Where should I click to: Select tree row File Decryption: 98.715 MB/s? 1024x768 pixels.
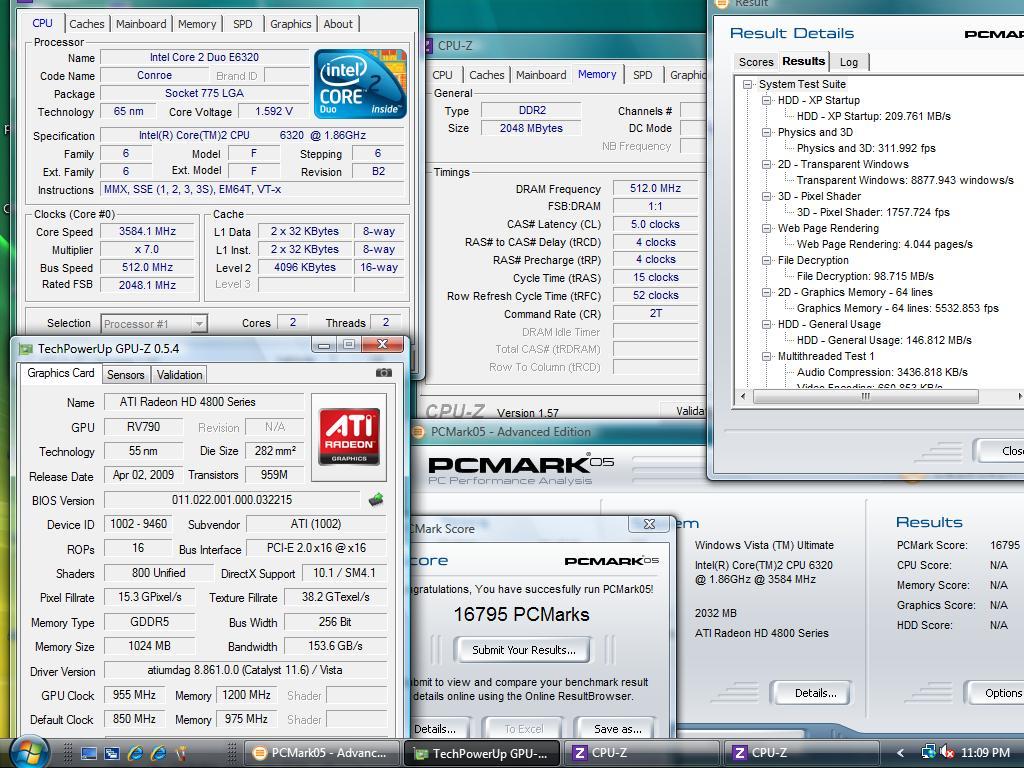865,276
